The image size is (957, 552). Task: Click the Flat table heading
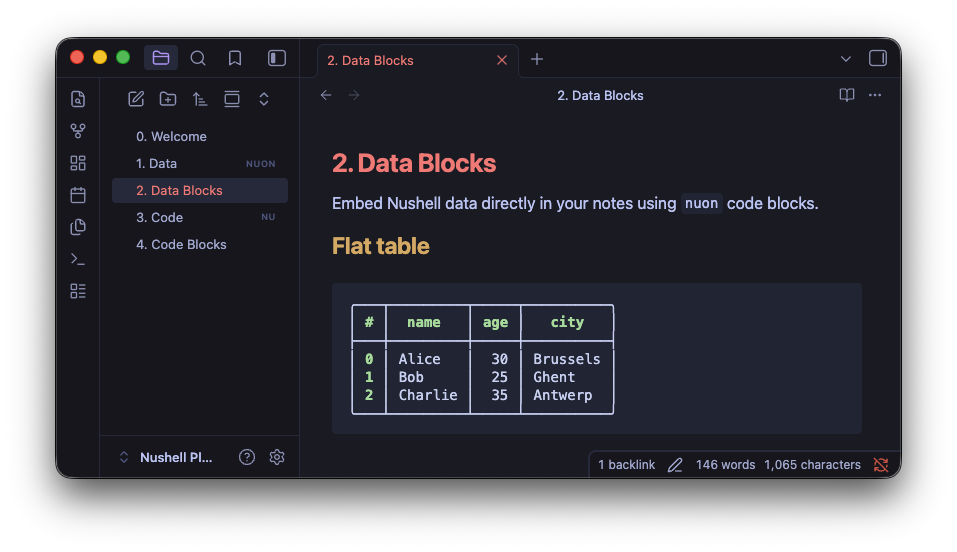(381, 246)
